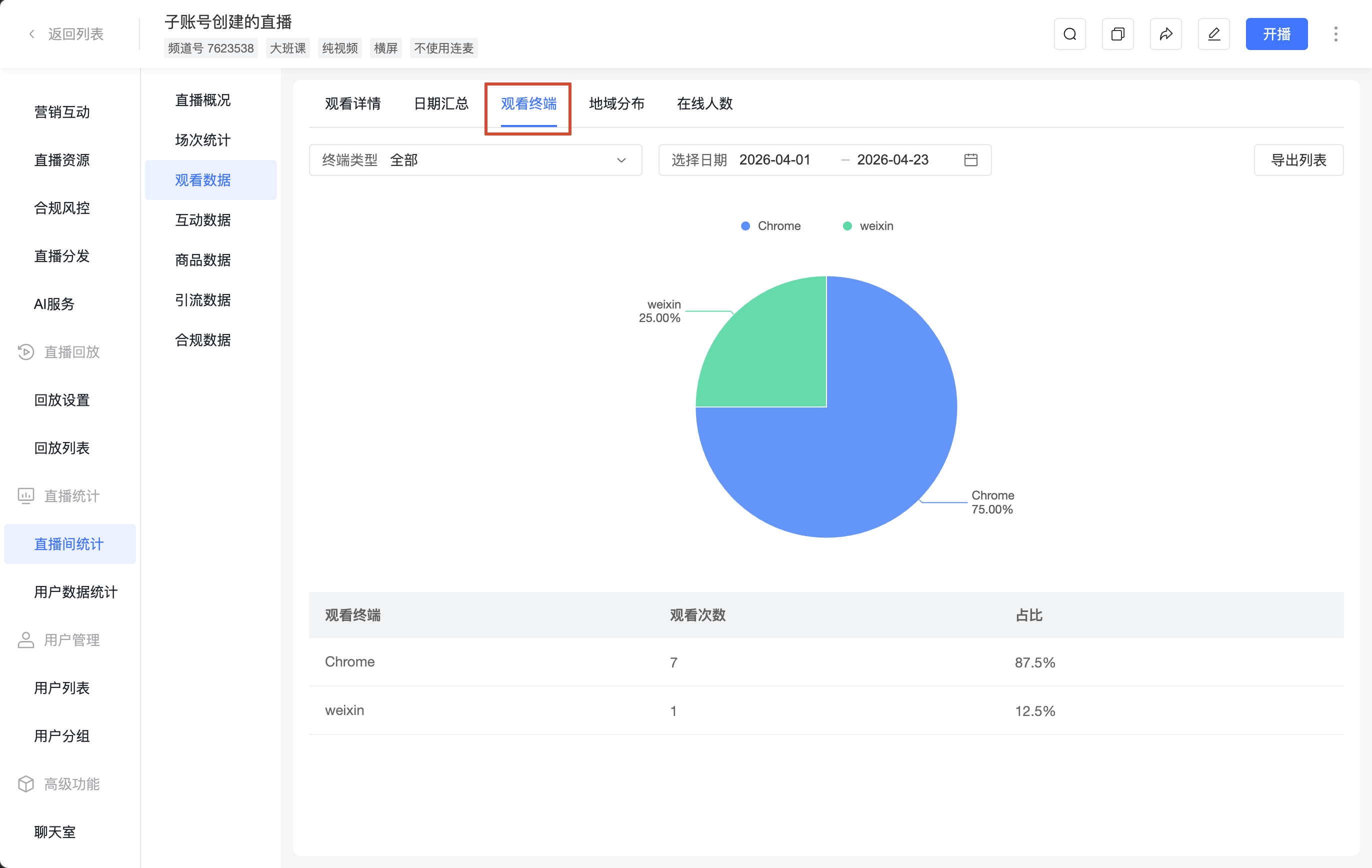Image resolution: width=1372 pixels, height=868 pixels.
Task: Click the 观看次数 column header
Action: tap(697, 615)
